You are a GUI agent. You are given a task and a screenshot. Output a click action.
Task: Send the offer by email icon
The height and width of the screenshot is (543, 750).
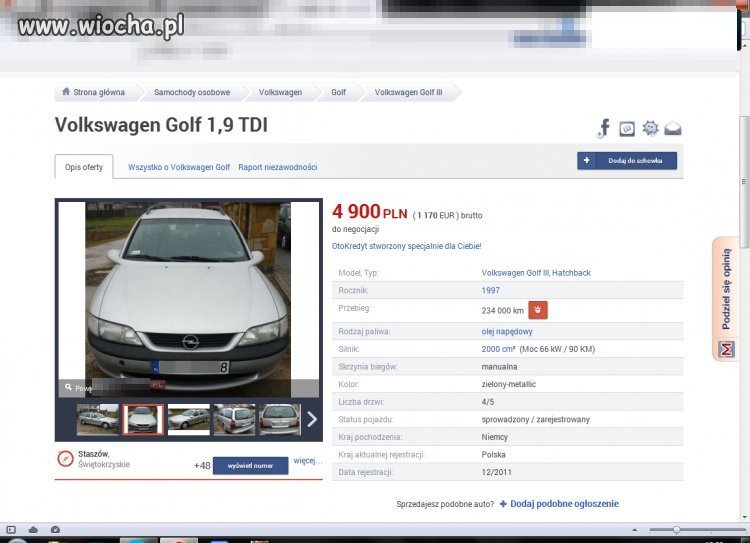click(x=673, y=129)
